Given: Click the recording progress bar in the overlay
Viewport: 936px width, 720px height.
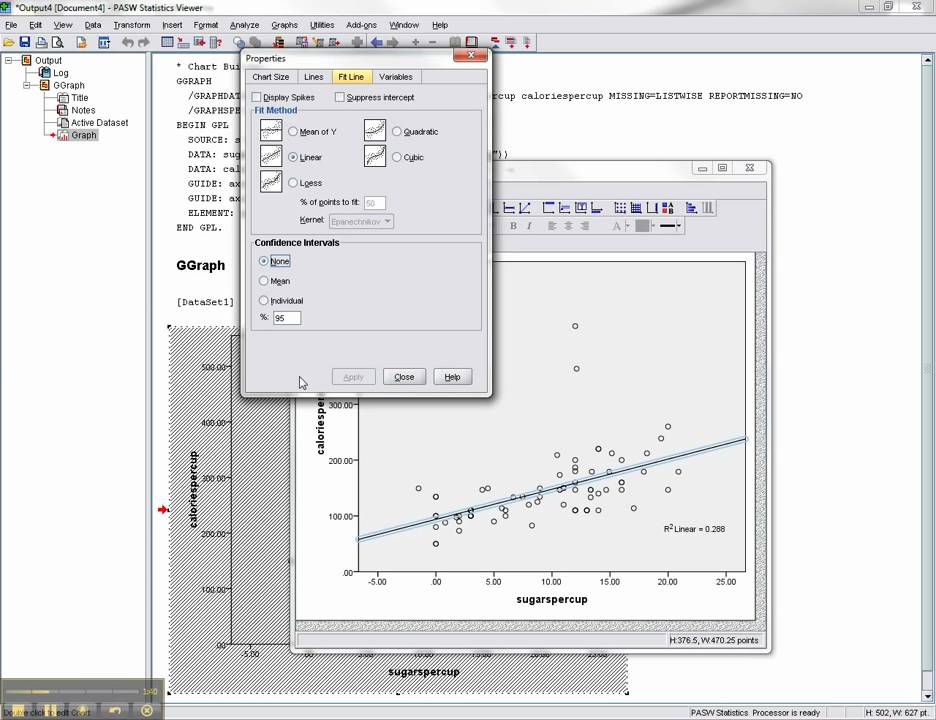Looking at the screenshot, I should 72,691.
